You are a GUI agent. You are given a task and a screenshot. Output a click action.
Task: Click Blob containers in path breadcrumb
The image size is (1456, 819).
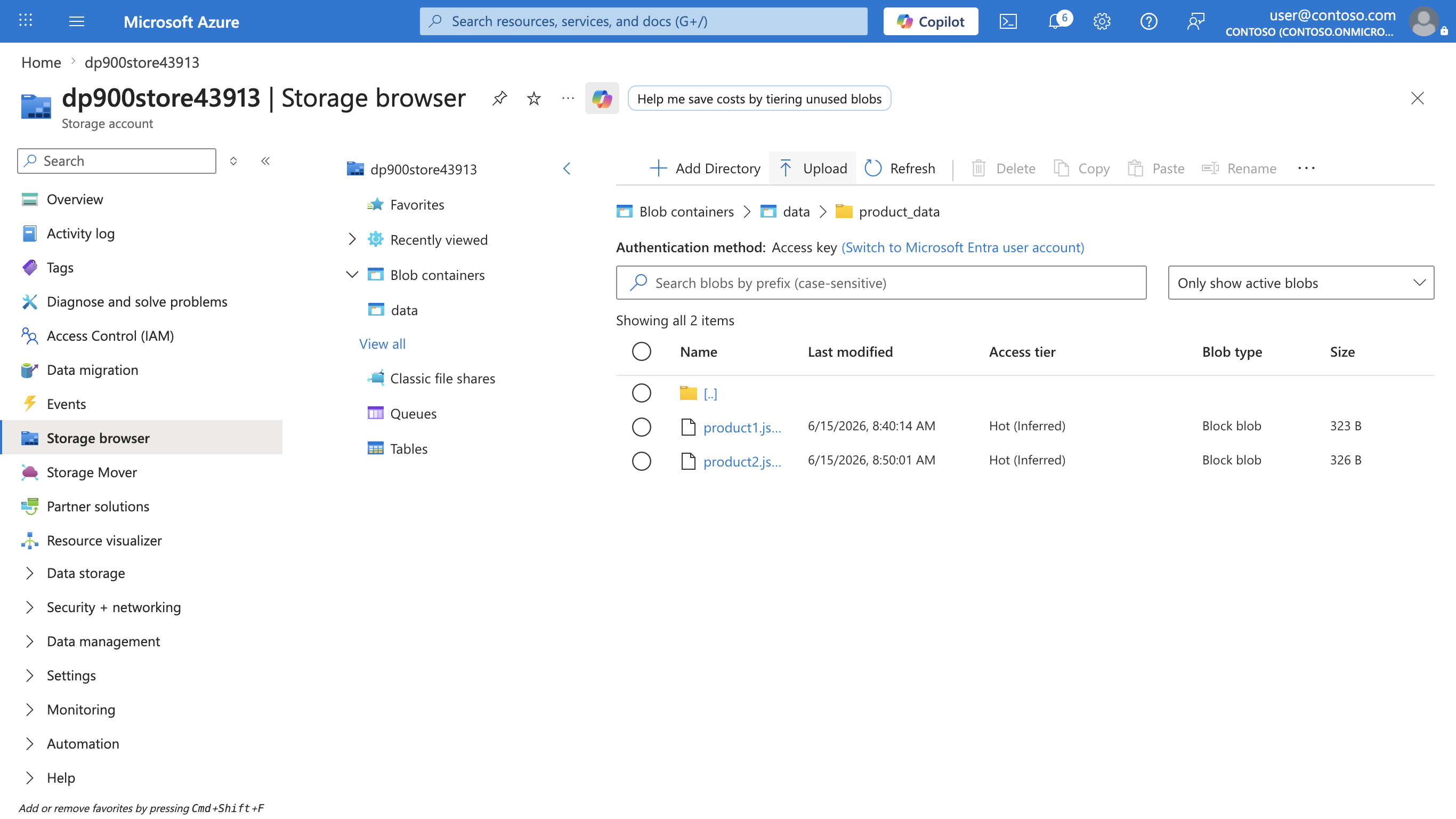tap(686, 212)
